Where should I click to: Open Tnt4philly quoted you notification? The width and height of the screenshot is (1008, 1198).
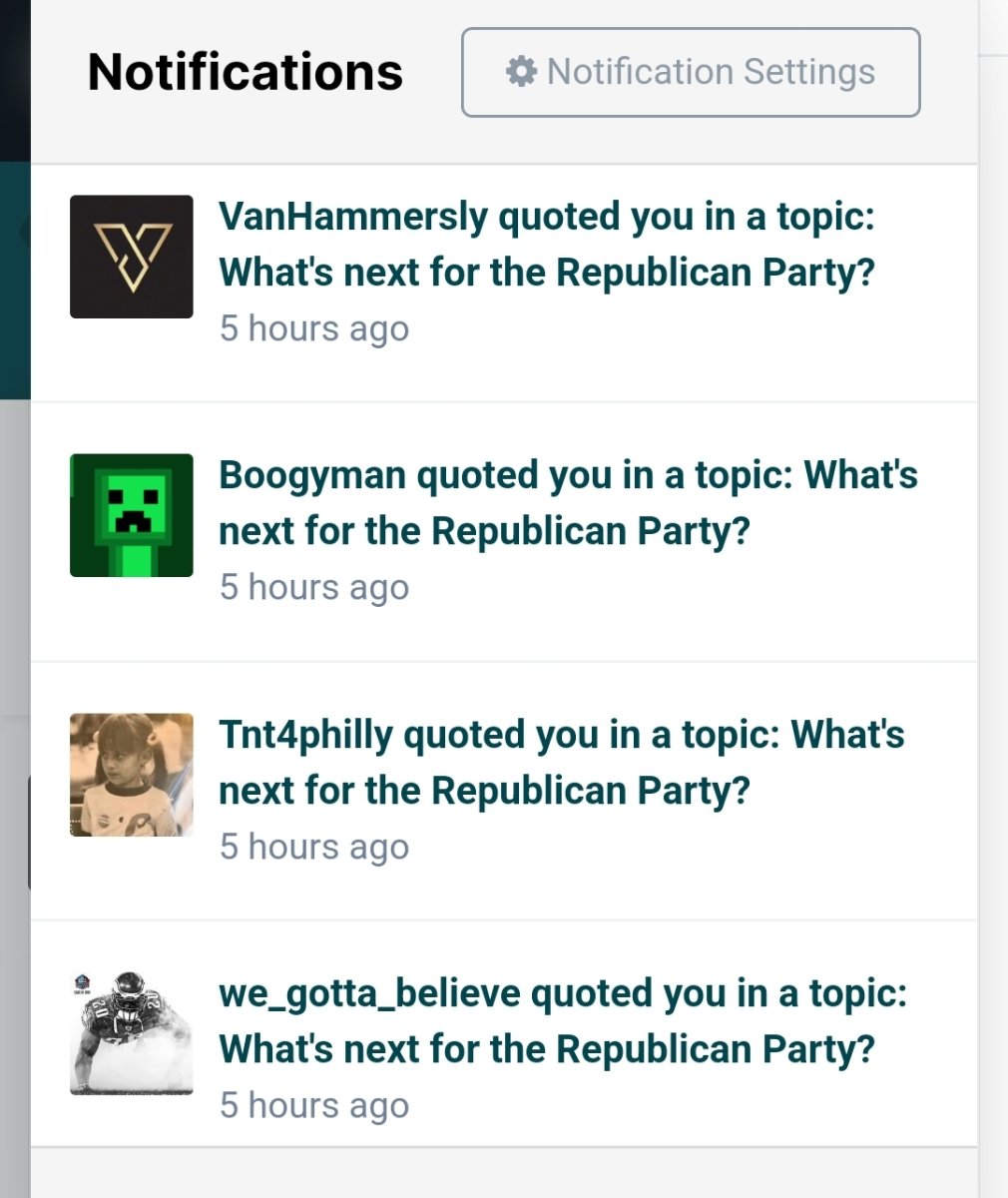click(561, 762)
